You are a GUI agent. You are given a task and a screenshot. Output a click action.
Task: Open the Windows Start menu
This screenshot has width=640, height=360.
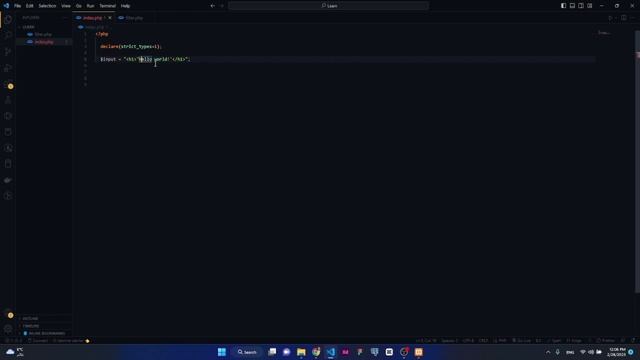(x=222, y=352)
